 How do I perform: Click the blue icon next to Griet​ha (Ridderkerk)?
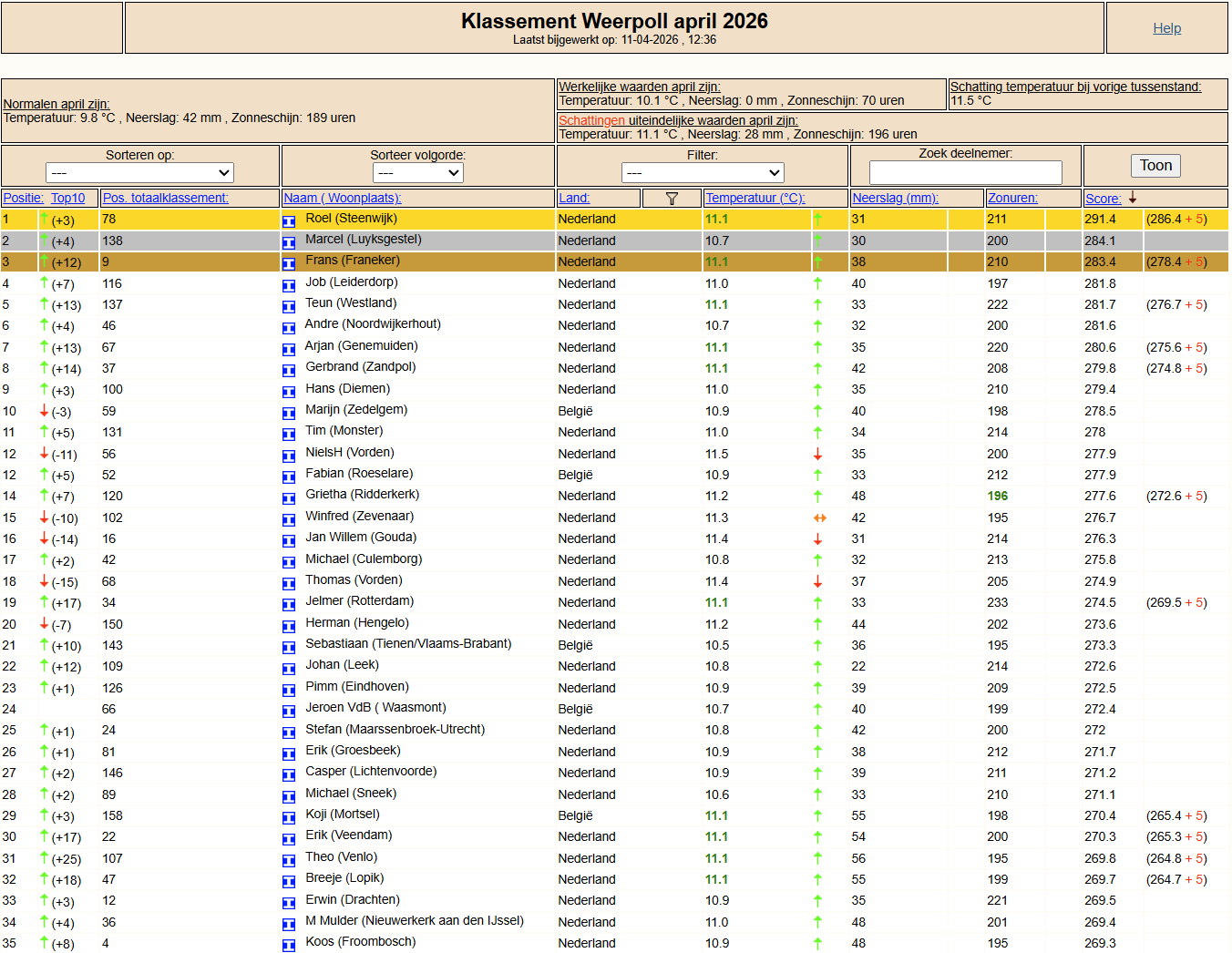(x=289, y=497)
